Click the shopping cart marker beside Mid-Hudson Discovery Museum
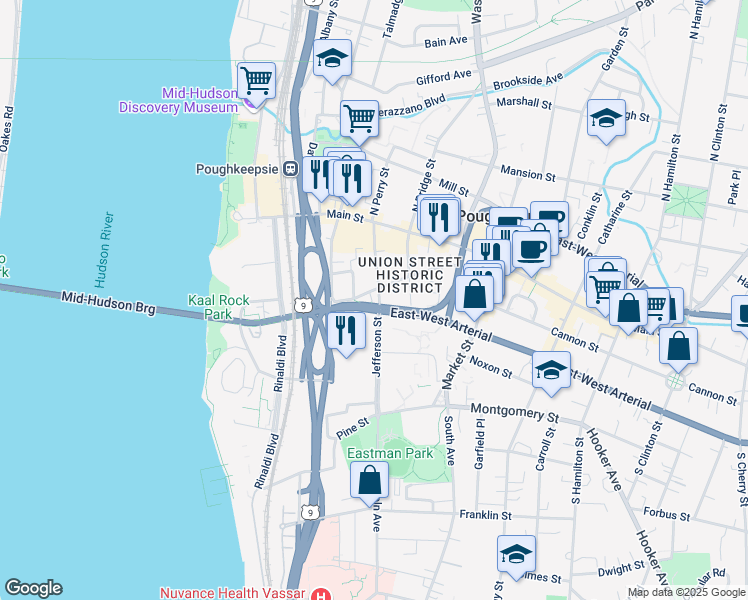The width and height of the screenshot is (748, 600). (x=257, y=81)
